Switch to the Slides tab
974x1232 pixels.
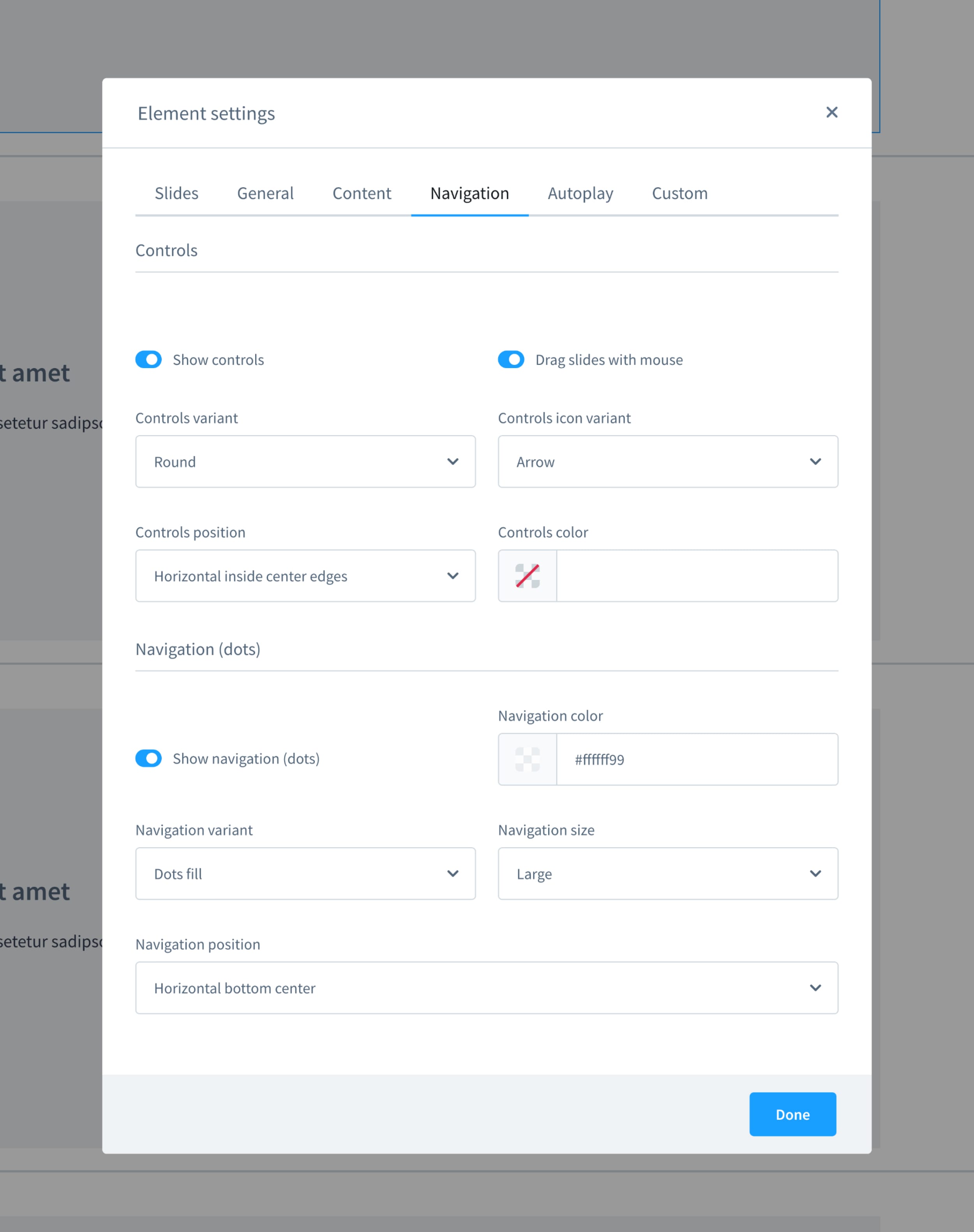click(x=176, y=193)
